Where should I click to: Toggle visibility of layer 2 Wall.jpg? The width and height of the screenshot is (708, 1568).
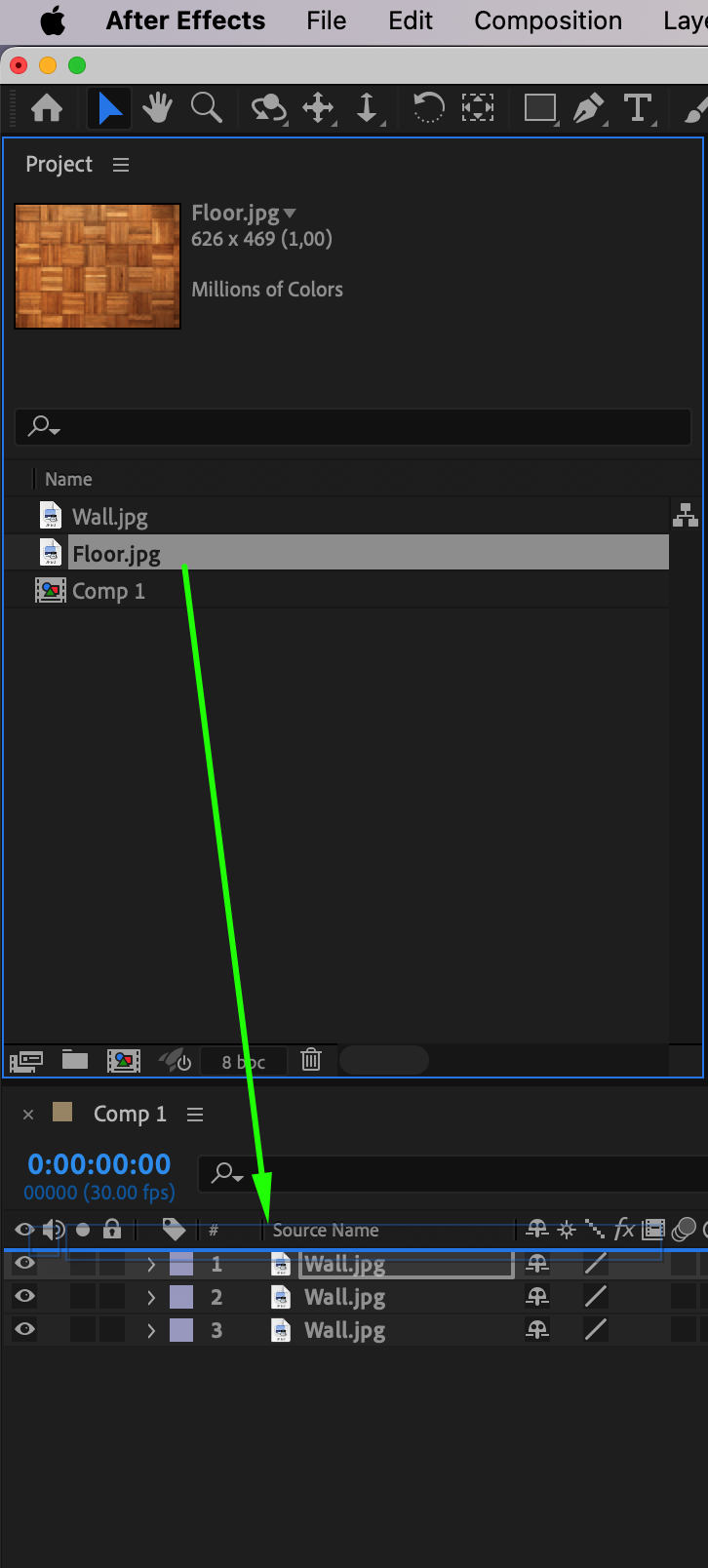click(24, 1297)
